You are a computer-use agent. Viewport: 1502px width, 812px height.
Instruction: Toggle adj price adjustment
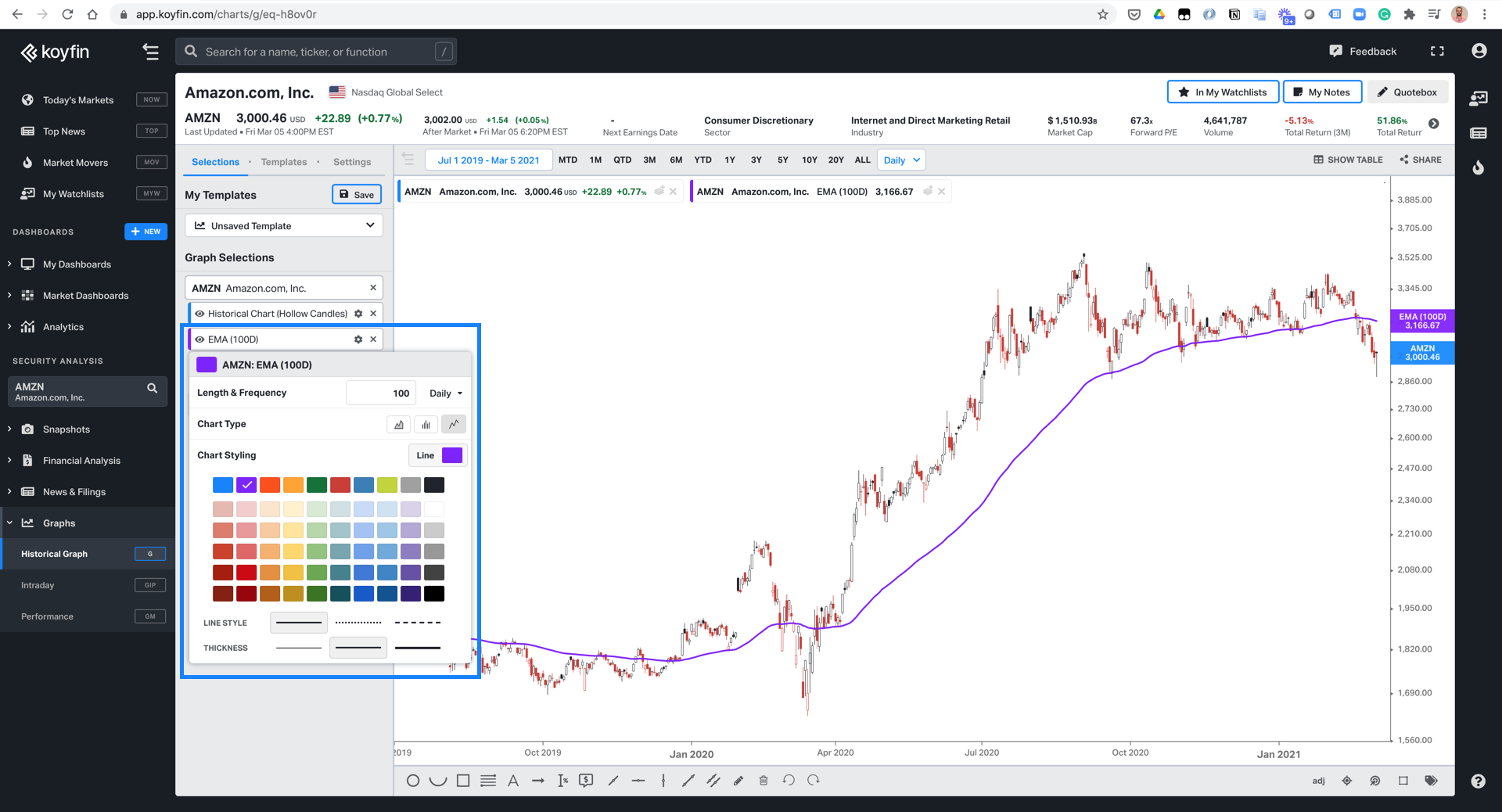click(x=1319, y=781)
